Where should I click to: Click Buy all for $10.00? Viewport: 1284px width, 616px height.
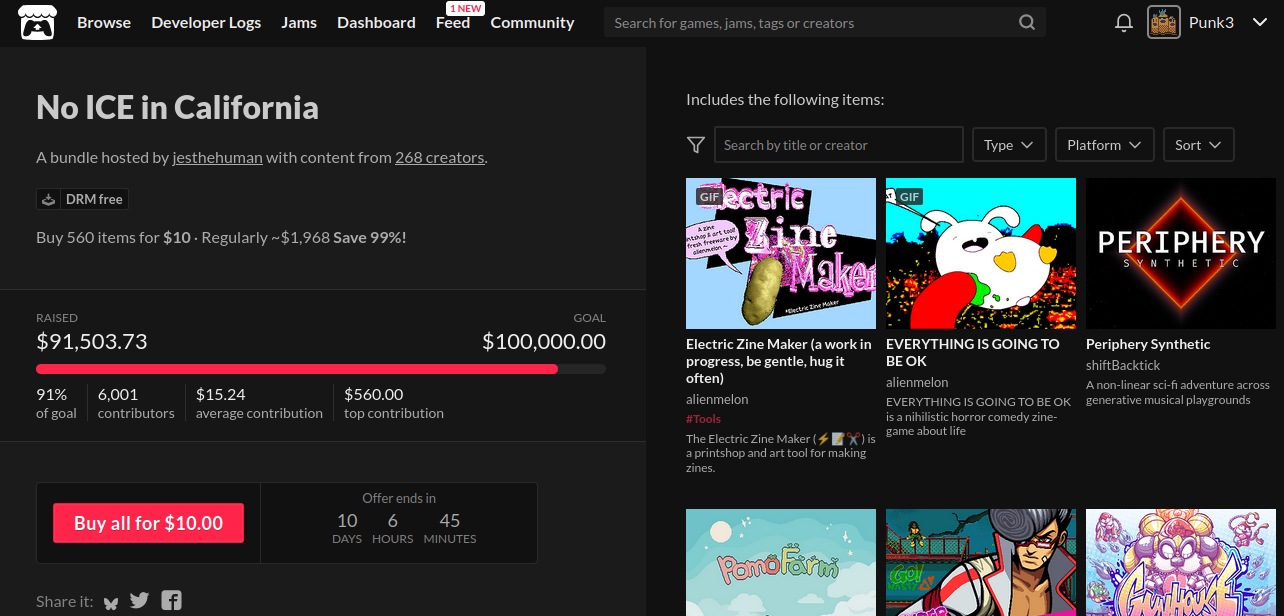pyautogui.click(x=148, y=523)
